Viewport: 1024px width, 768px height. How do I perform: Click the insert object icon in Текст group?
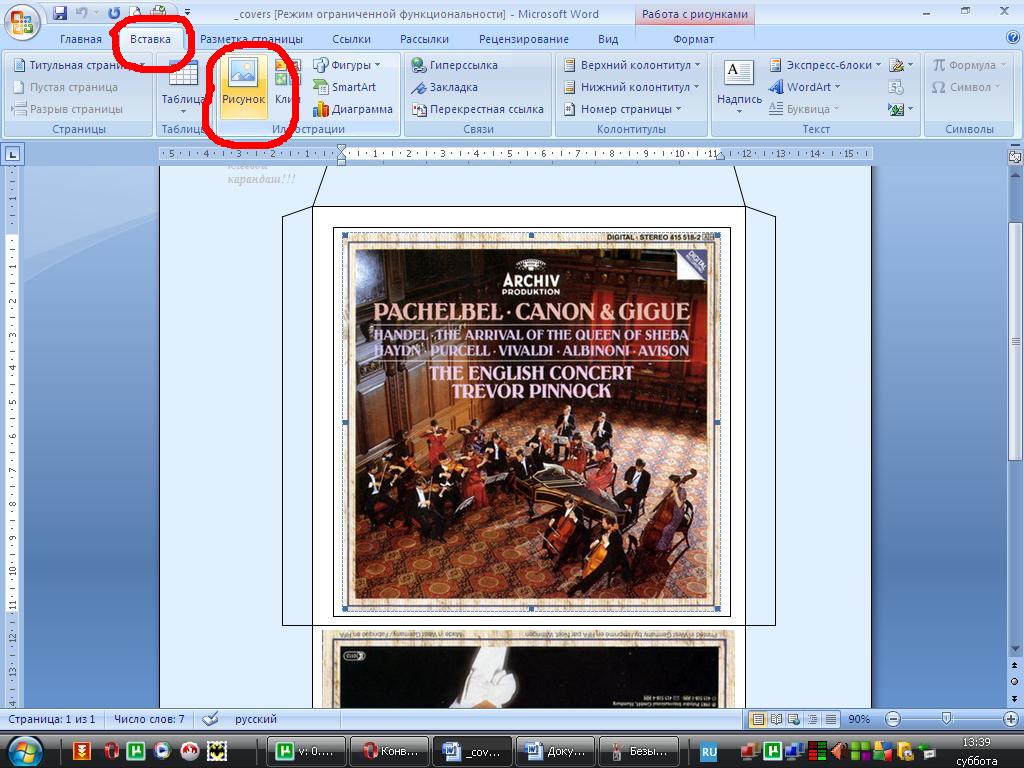tap(901, 109)
